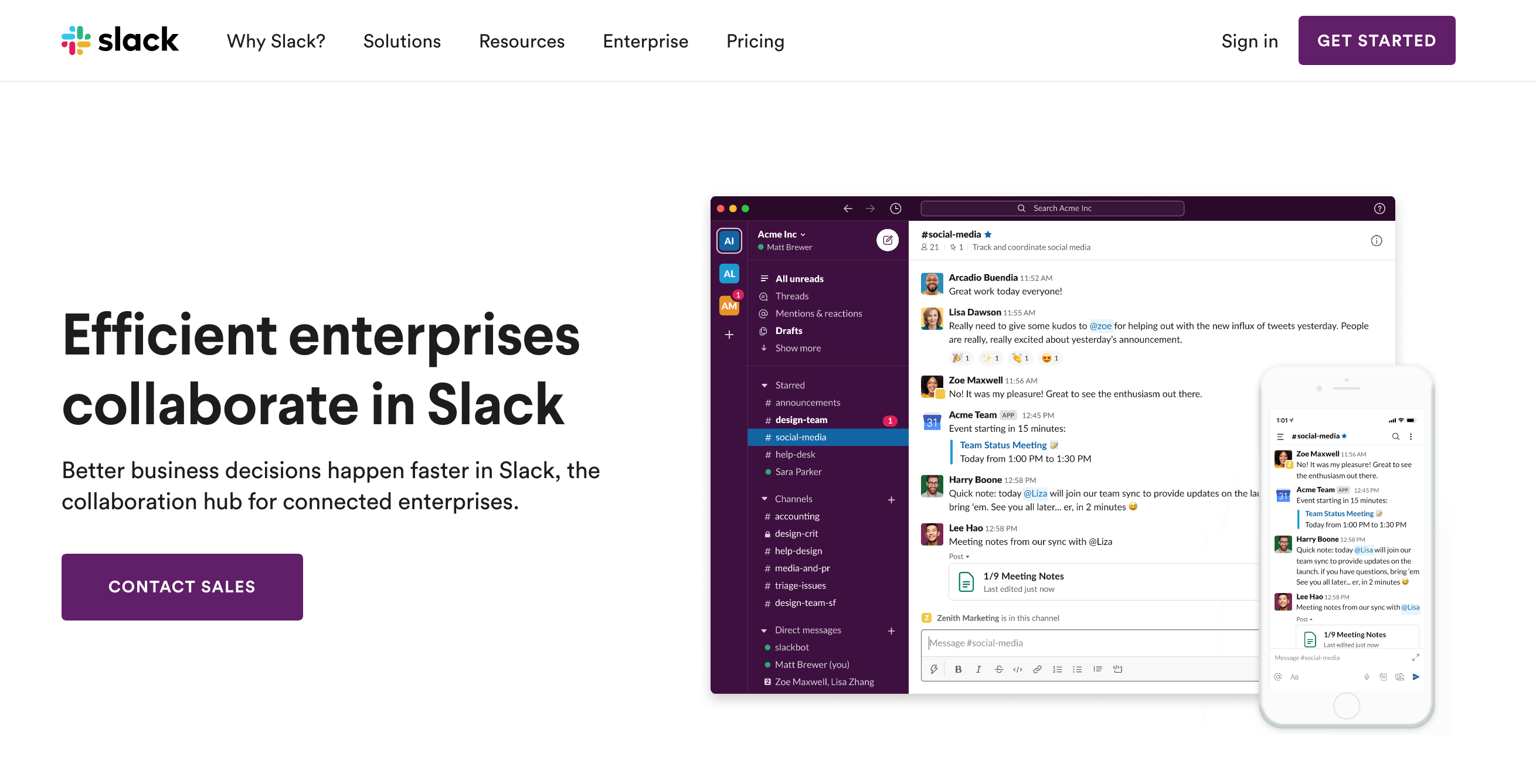Click the forward arrow in Slack window
1536x784 pixels.
(x=871, y=209)
